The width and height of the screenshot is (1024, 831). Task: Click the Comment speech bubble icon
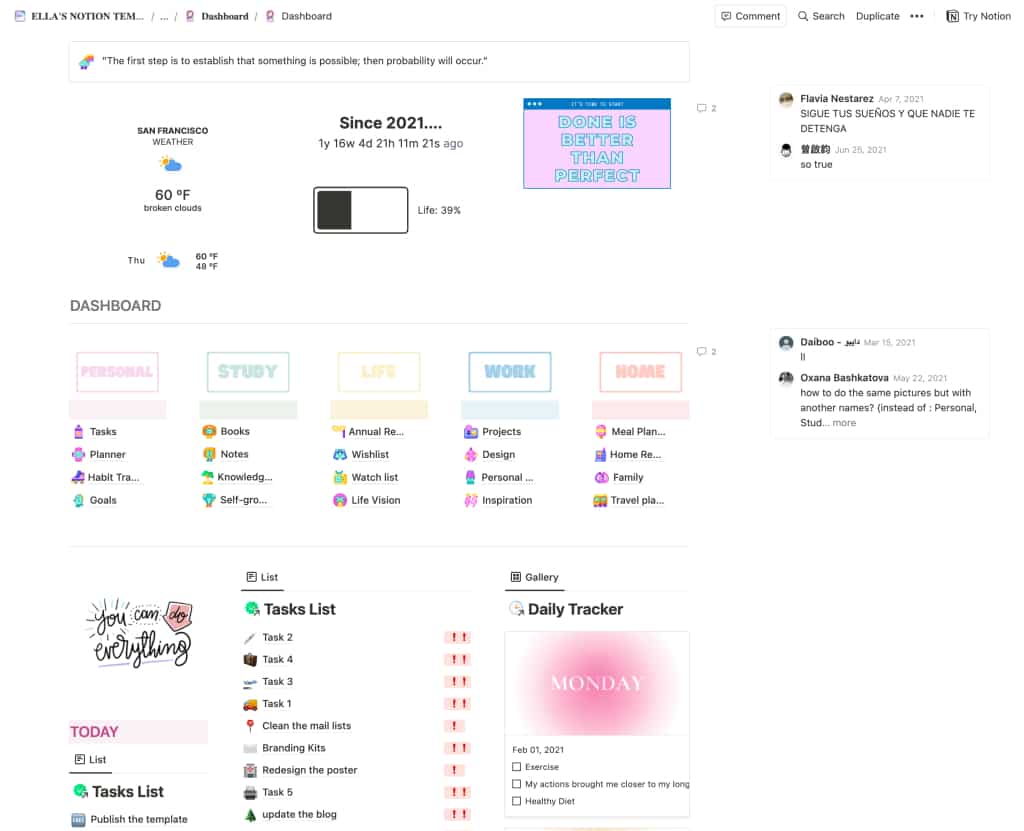pos(726,16)
